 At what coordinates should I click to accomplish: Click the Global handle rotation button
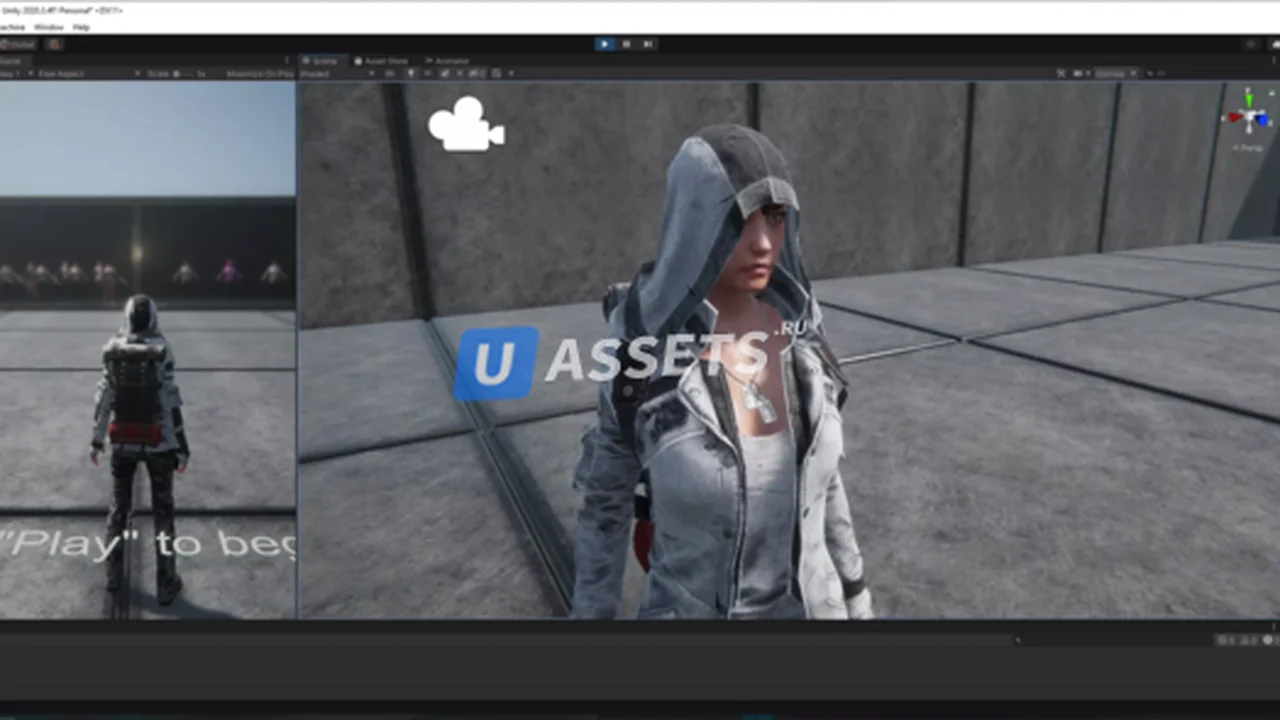click(x=19, y=44)
